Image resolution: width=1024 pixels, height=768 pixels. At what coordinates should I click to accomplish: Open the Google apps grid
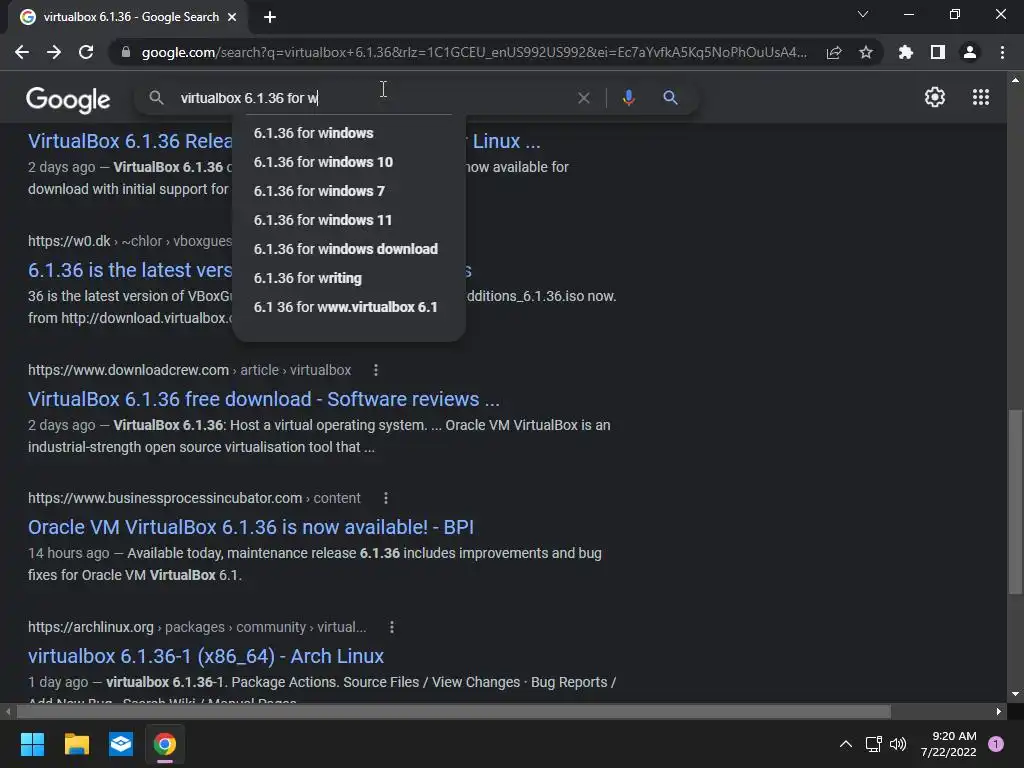(x=981, y=97)
